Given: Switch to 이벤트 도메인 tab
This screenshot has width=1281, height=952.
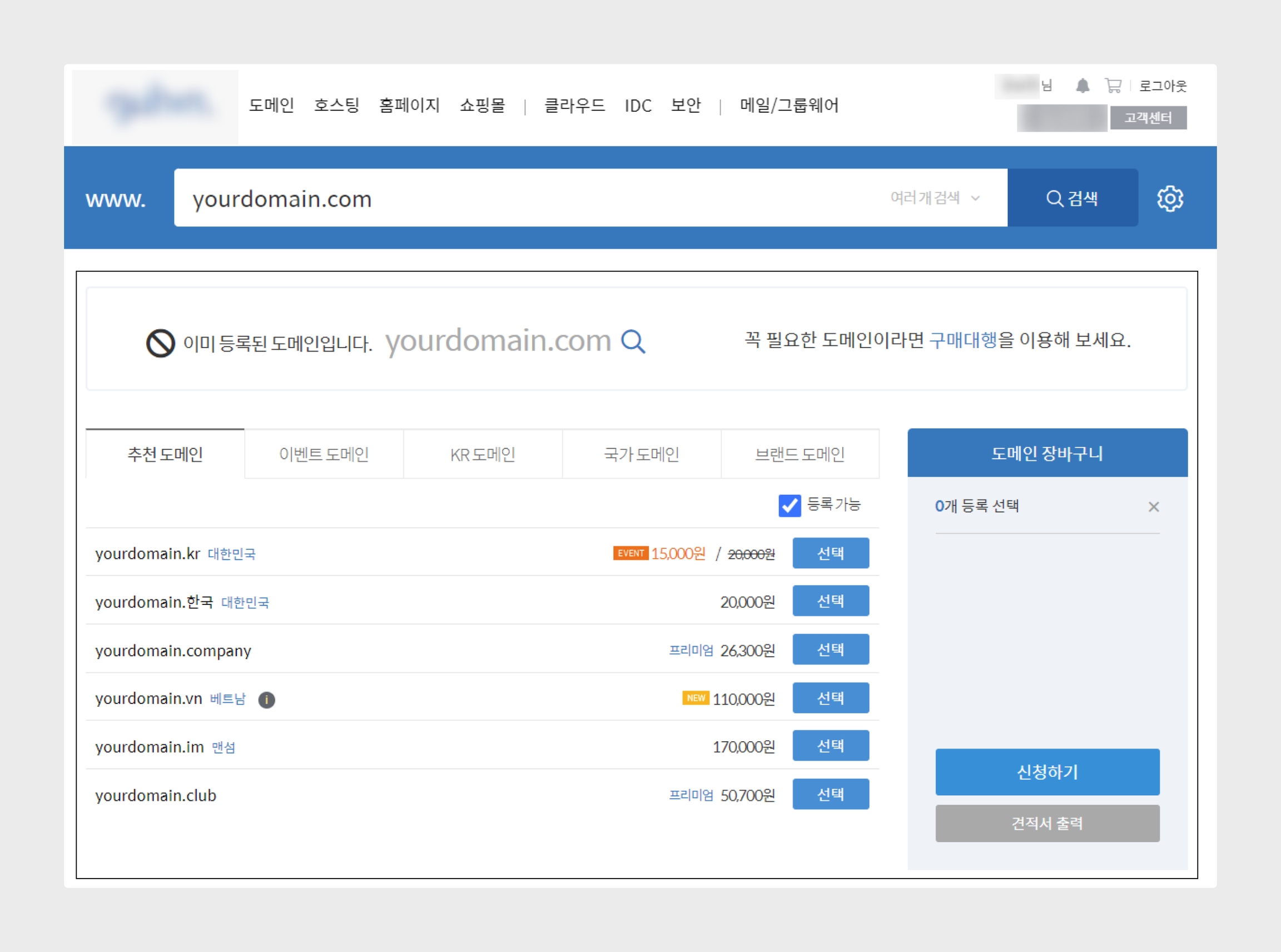Looking at the screenshot, I should coord(324,454).
